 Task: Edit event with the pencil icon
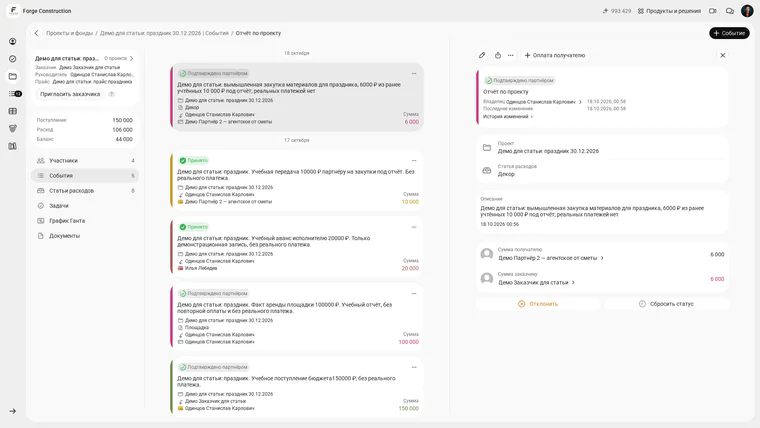482,55
